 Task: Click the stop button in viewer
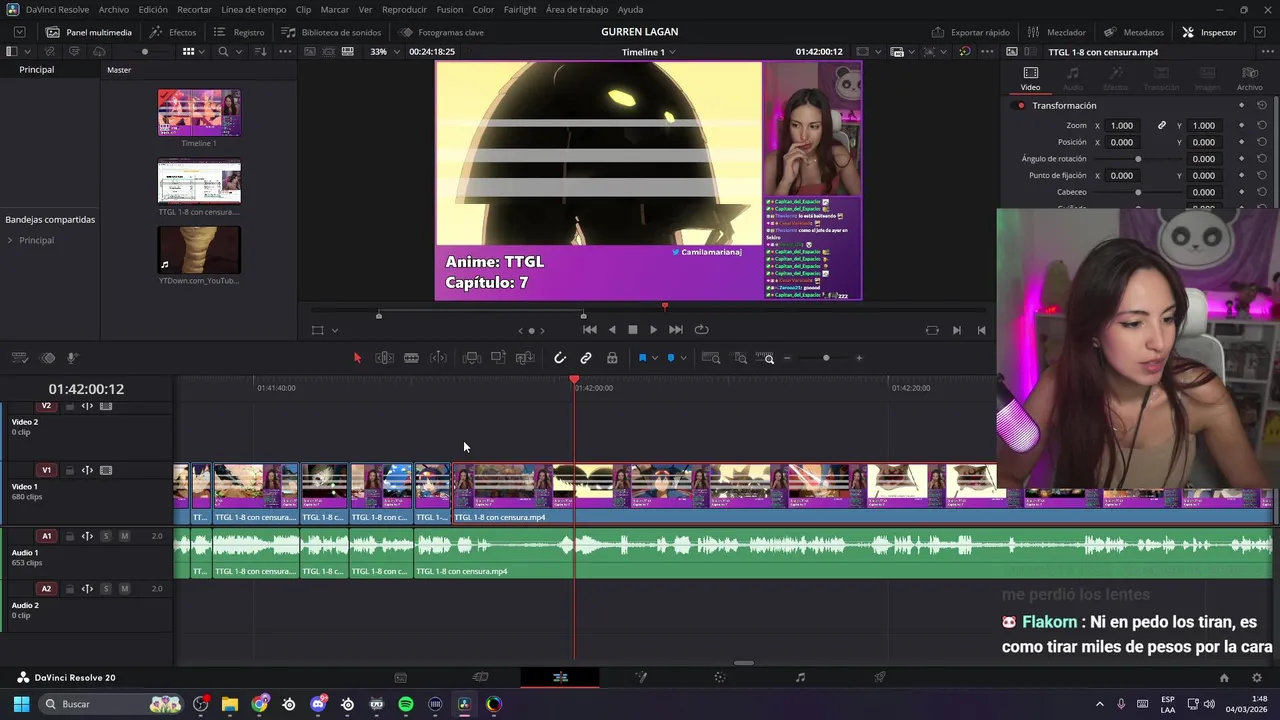click(632, 330)
